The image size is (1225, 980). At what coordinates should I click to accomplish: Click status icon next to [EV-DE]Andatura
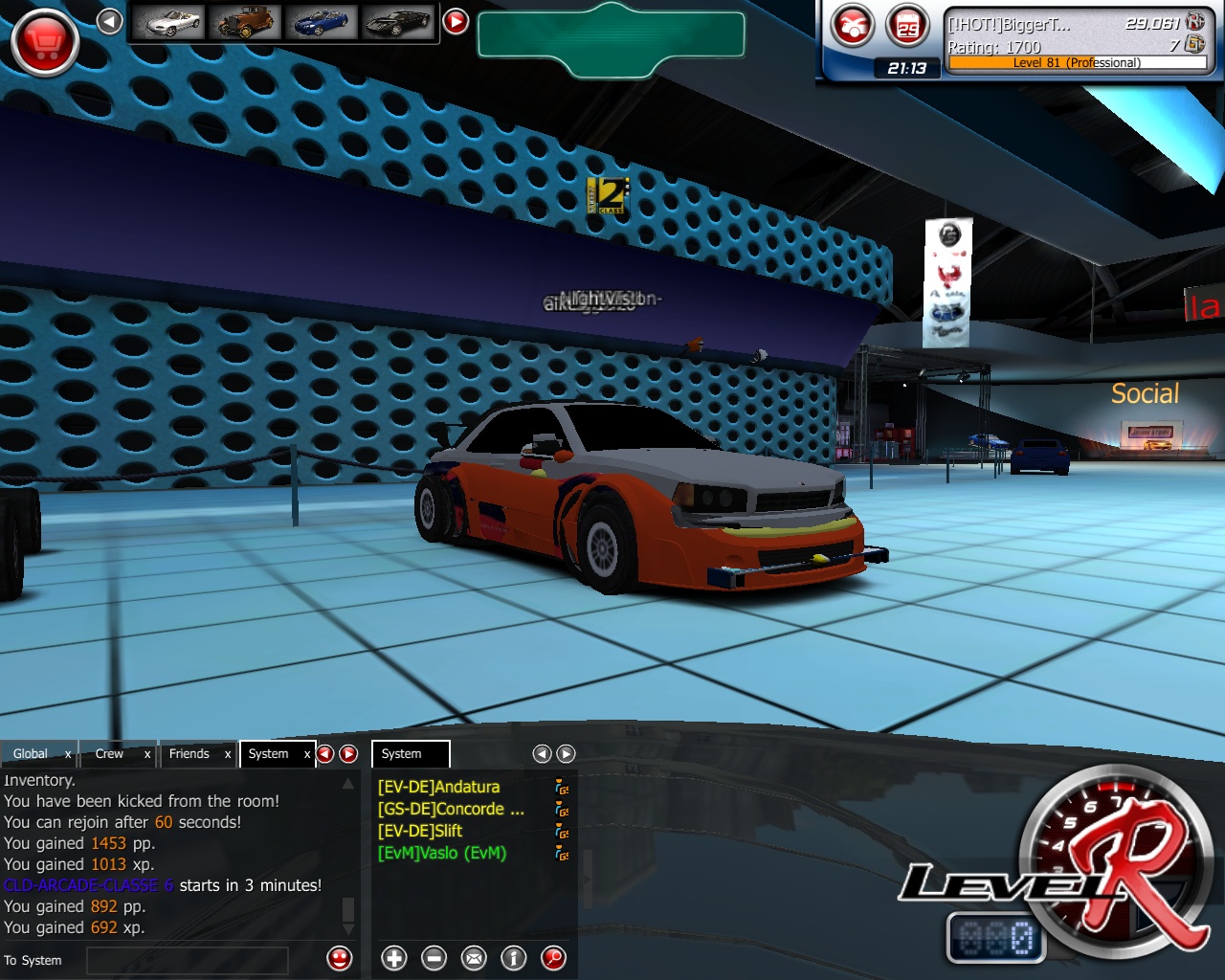coord(563,788)
